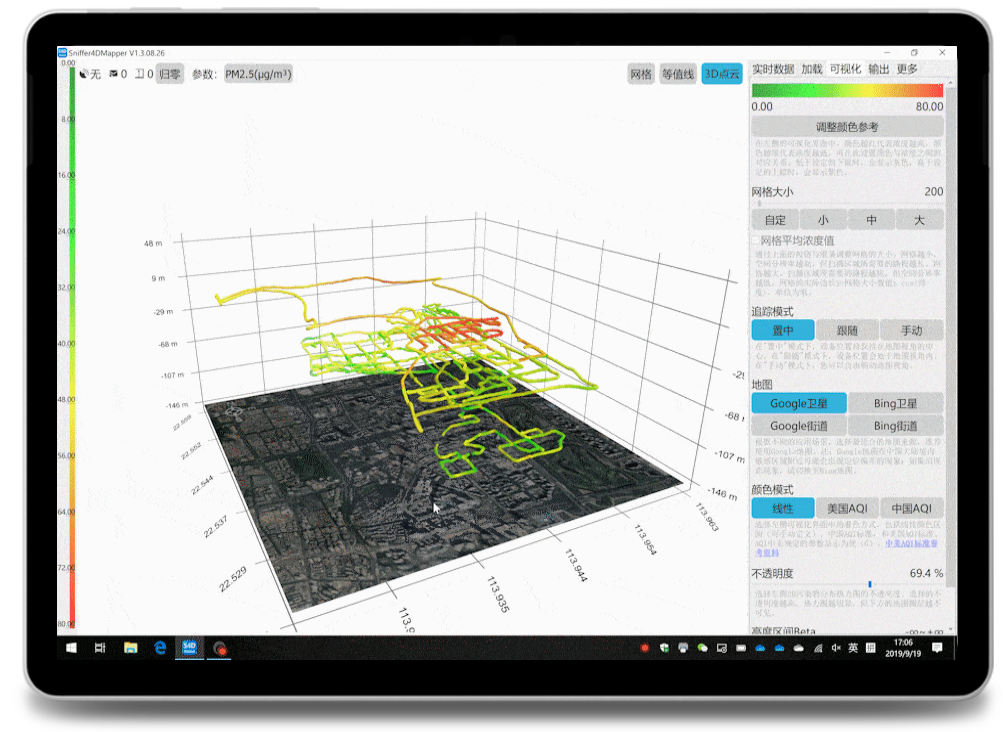Open the PM2.5 parameter selector
Screen dimensions: 1003x732
pyautogui.click(x=258, y=74)
